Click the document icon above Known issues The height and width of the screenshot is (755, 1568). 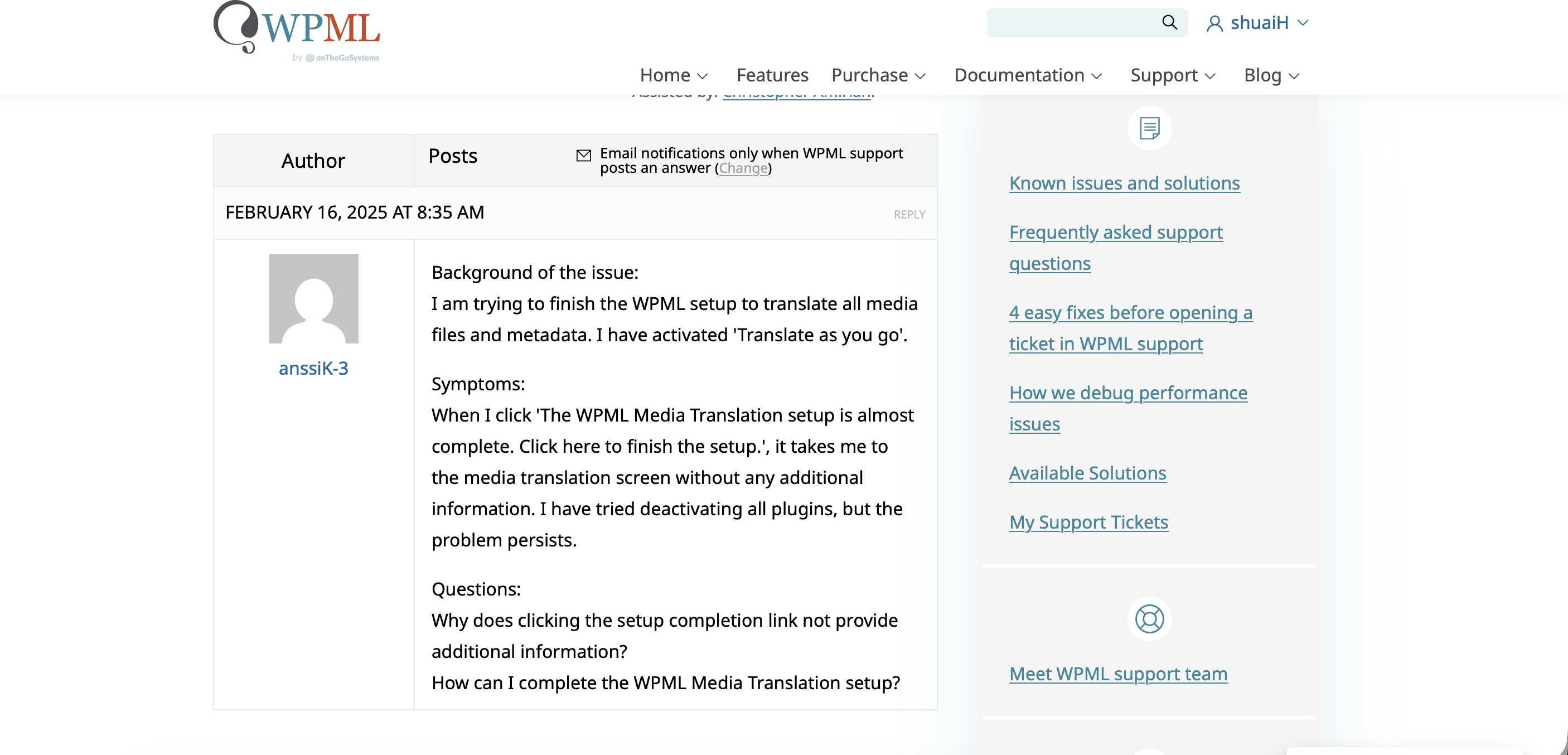(x=1149, y=128)
